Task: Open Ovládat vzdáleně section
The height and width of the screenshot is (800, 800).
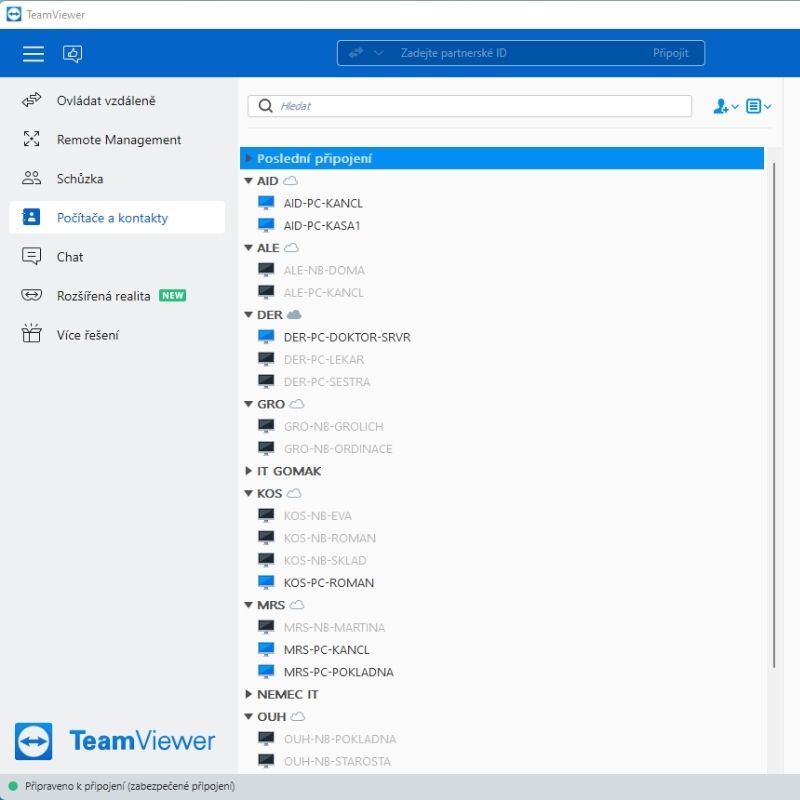Action: point(117,101)
